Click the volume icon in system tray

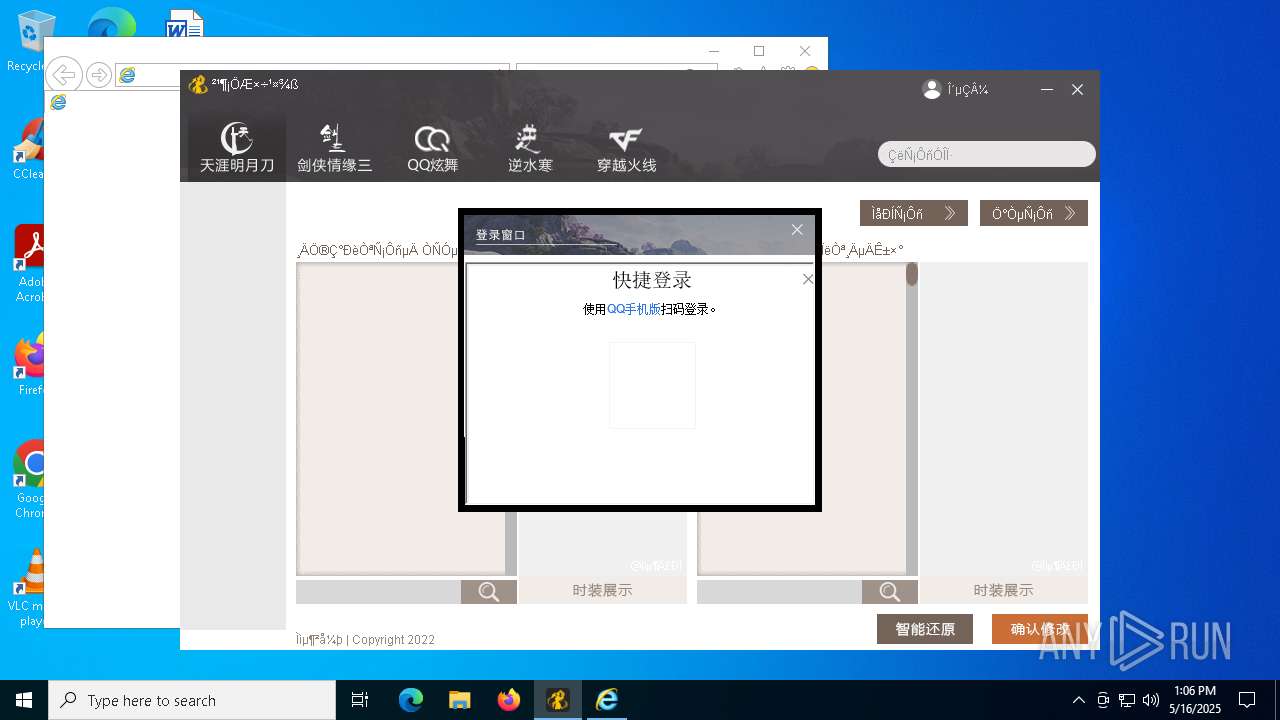[1151, 700]
